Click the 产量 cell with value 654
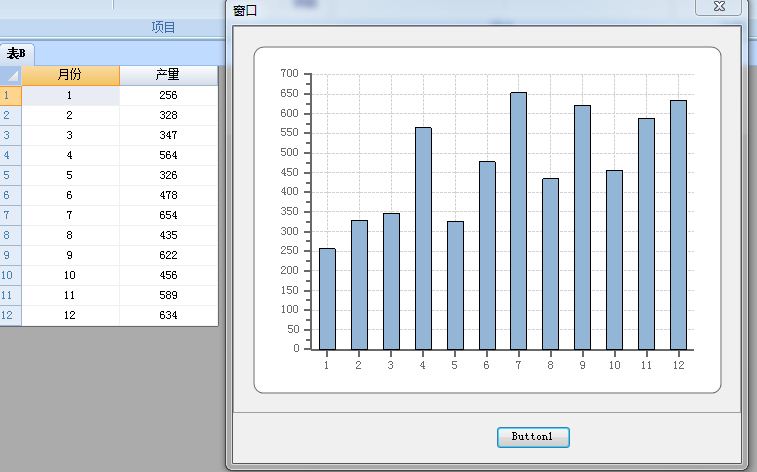757x472 pixels. (x=168, y=215)
